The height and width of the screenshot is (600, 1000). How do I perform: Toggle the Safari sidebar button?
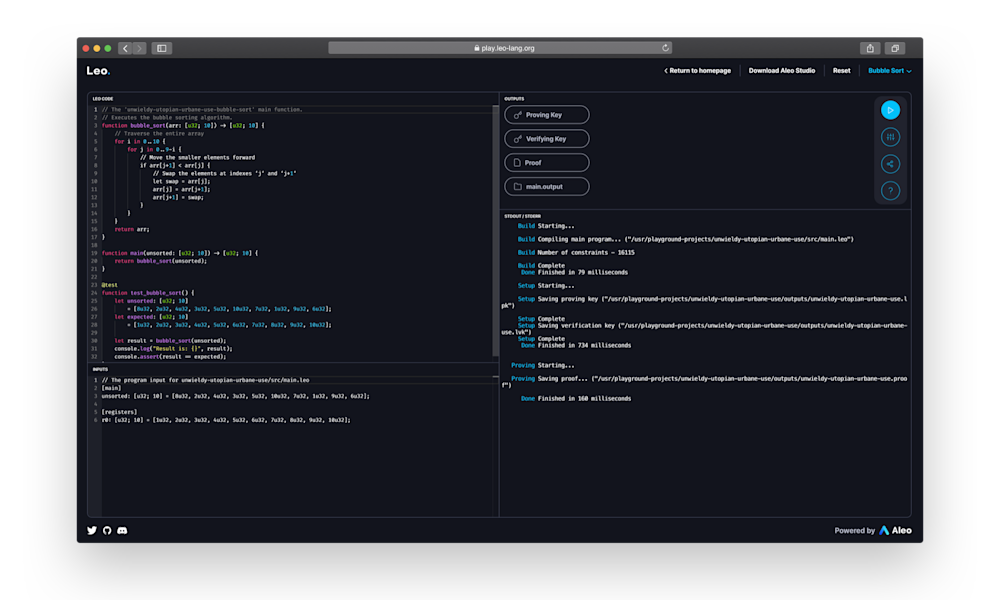click(x=162, y=48)
